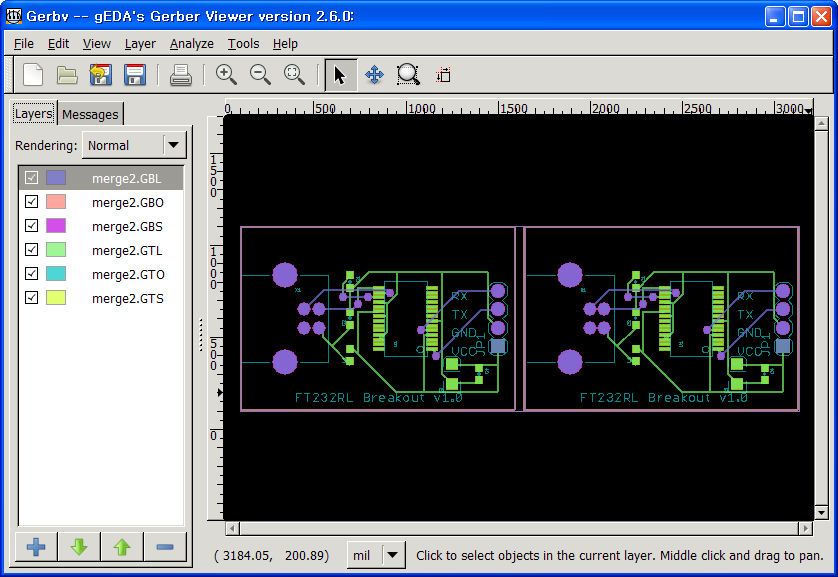Click merge2.GTO cyan color swatch
Image resolution: width=838 pixels, height=577 pixels.
point(56,274)
